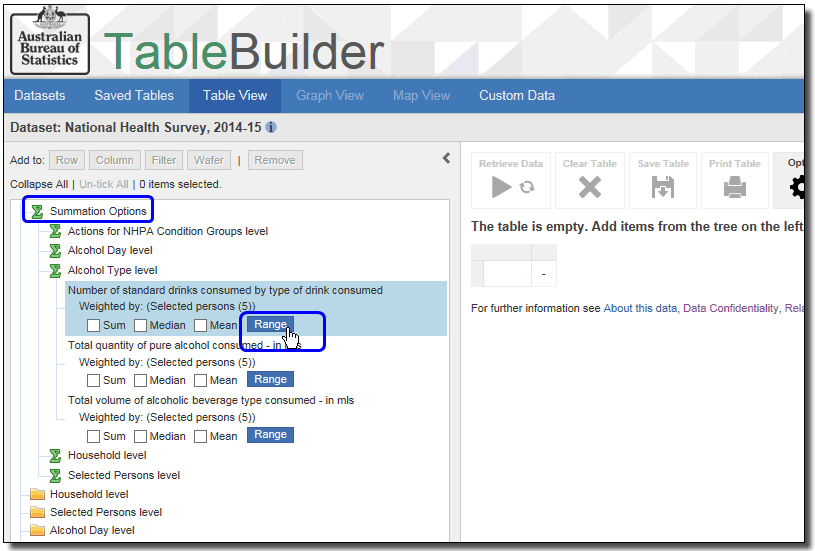
Task: Click the Range button for standard drinks
Action: point(270,325)
